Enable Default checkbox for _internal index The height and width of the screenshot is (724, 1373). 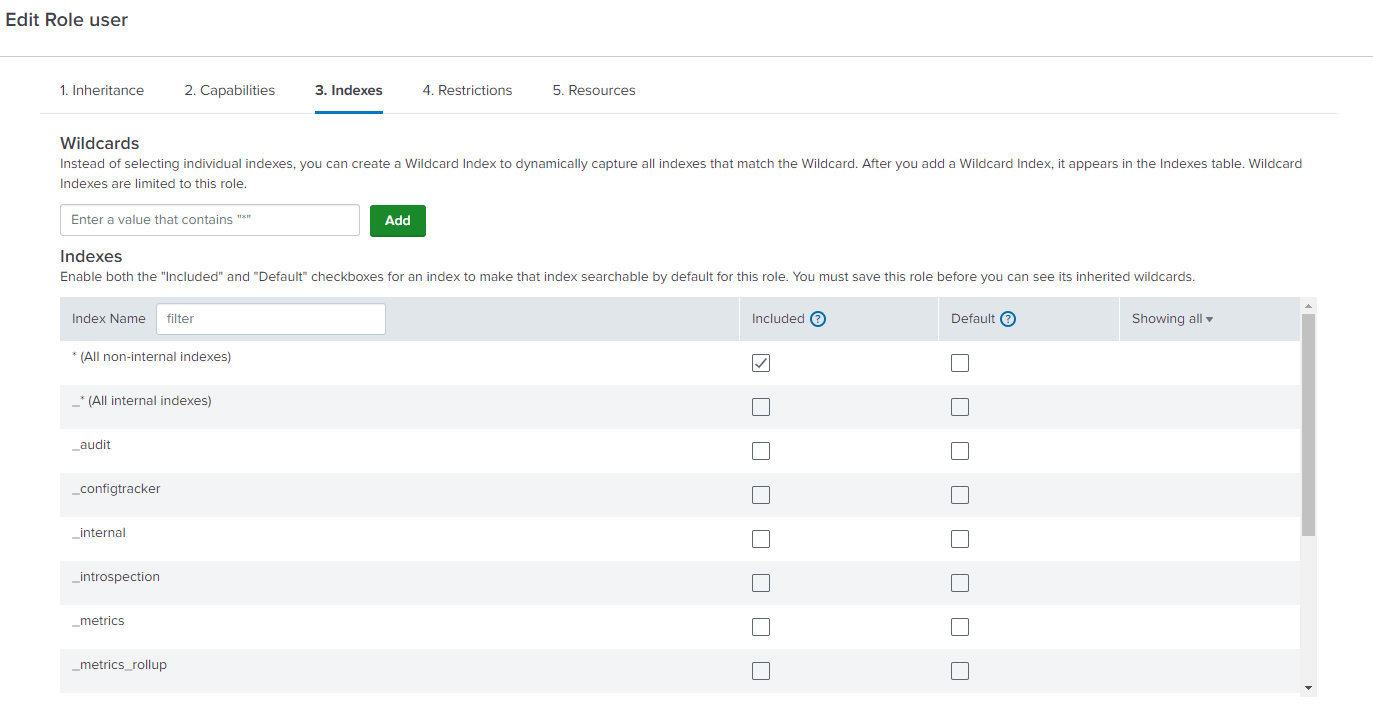pos(960,539)
